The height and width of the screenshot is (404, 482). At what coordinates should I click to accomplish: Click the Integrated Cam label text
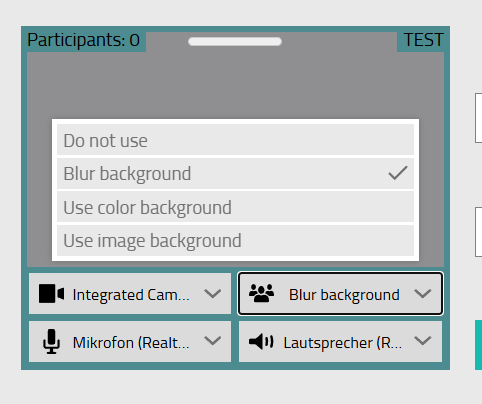point(131,295)
